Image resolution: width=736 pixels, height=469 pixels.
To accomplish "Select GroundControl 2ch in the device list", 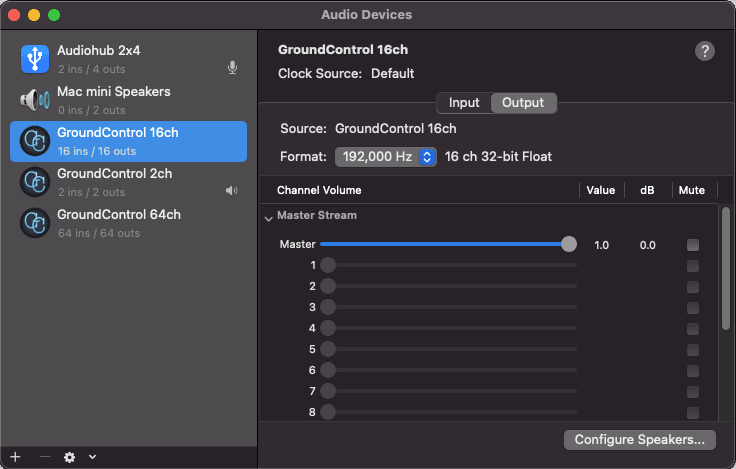I will (x=128, y=182).
